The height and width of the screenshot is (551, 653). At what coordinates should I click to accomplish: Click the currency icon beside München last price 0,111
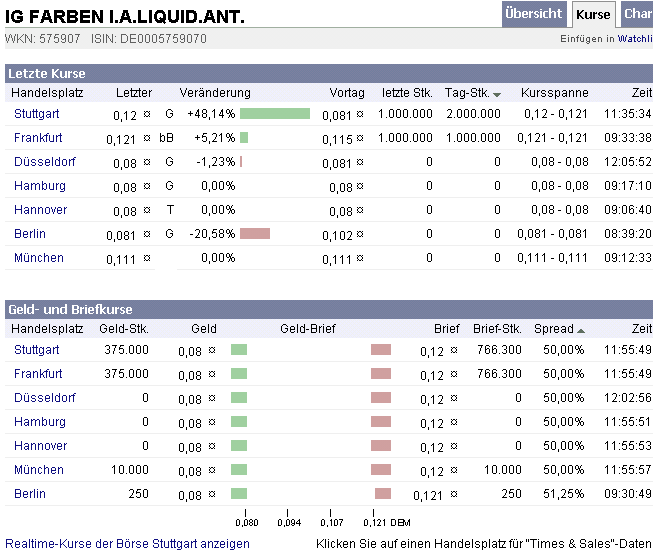coord(147,258)
